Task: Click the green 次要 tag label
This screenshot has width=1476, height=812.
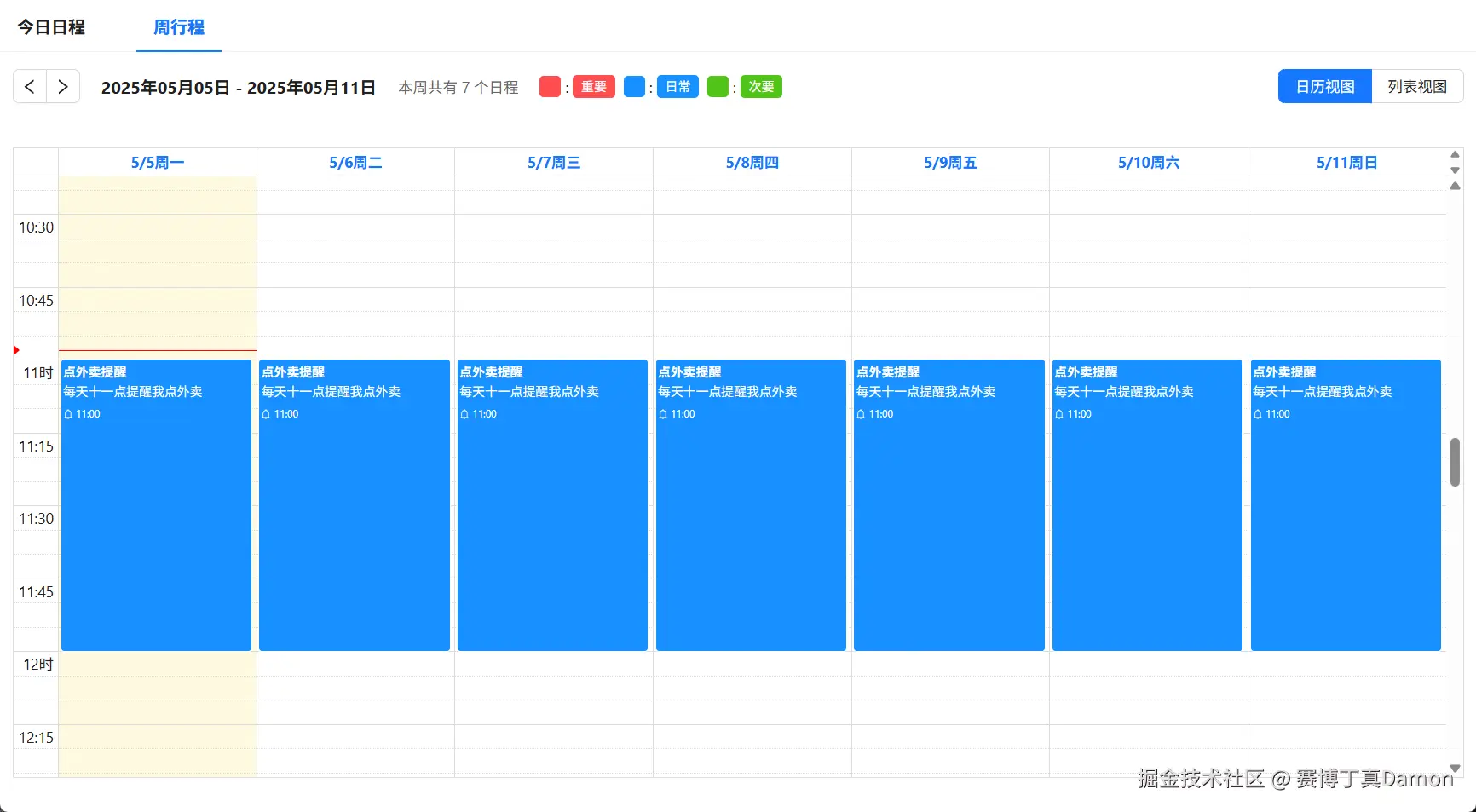Action: coord(762,87)
